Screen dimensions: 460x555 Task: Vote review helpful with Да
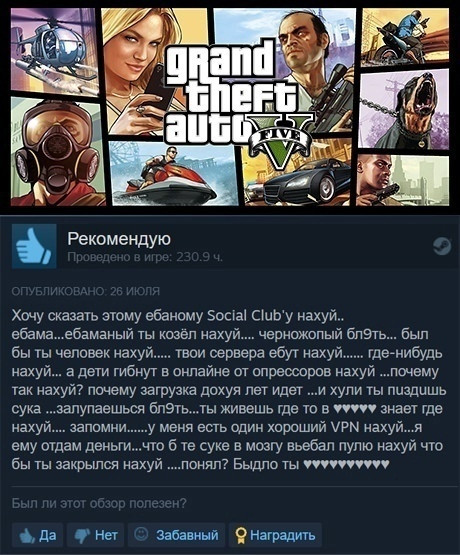click(38, 535)
